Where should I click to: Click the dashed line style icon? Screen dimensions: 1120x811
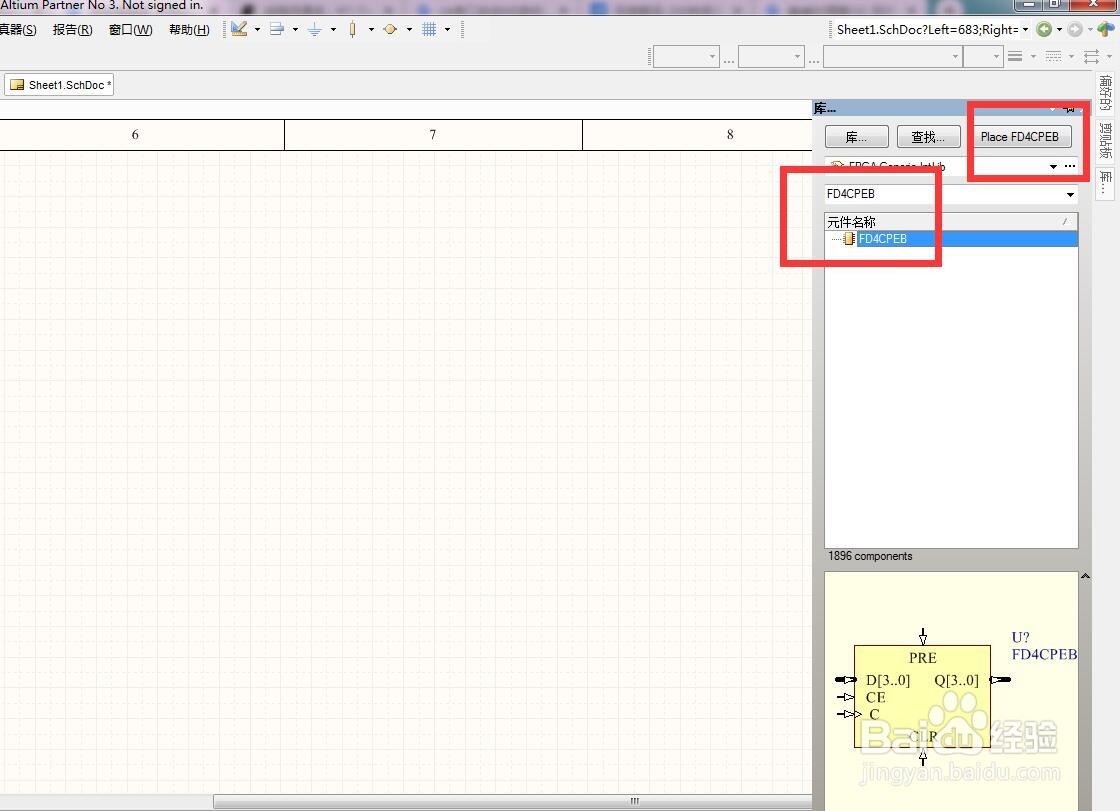[1054, 56]
